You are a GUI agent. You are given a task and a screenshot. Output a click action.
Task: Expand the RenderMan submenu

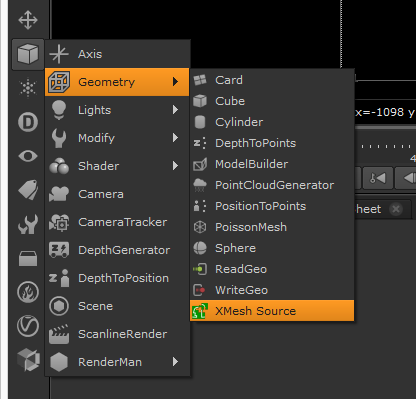tap(117, 362)
